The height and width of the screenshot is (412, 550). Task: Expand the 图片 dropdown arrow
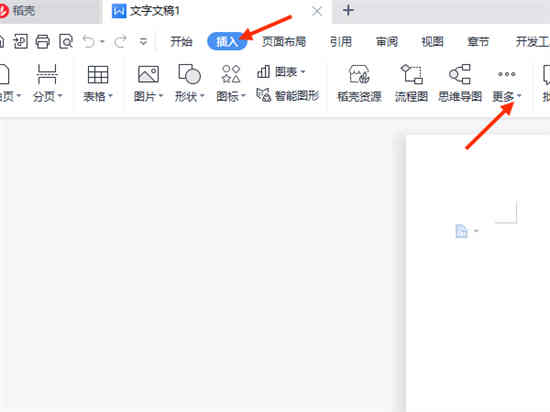pos(161,96)
